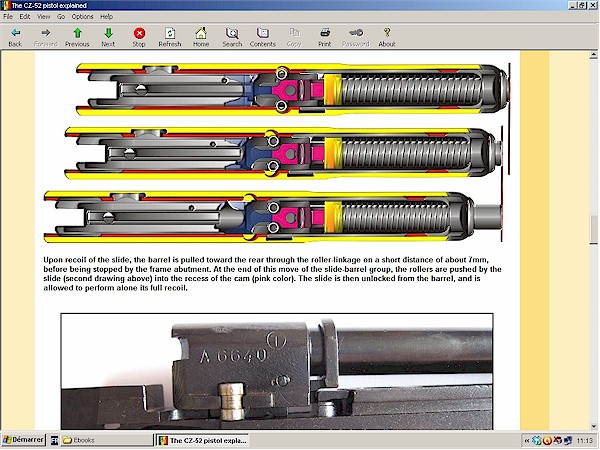The height and width of the screenshot is (450, 600).
Task: Print the current page
Action: 324,37
